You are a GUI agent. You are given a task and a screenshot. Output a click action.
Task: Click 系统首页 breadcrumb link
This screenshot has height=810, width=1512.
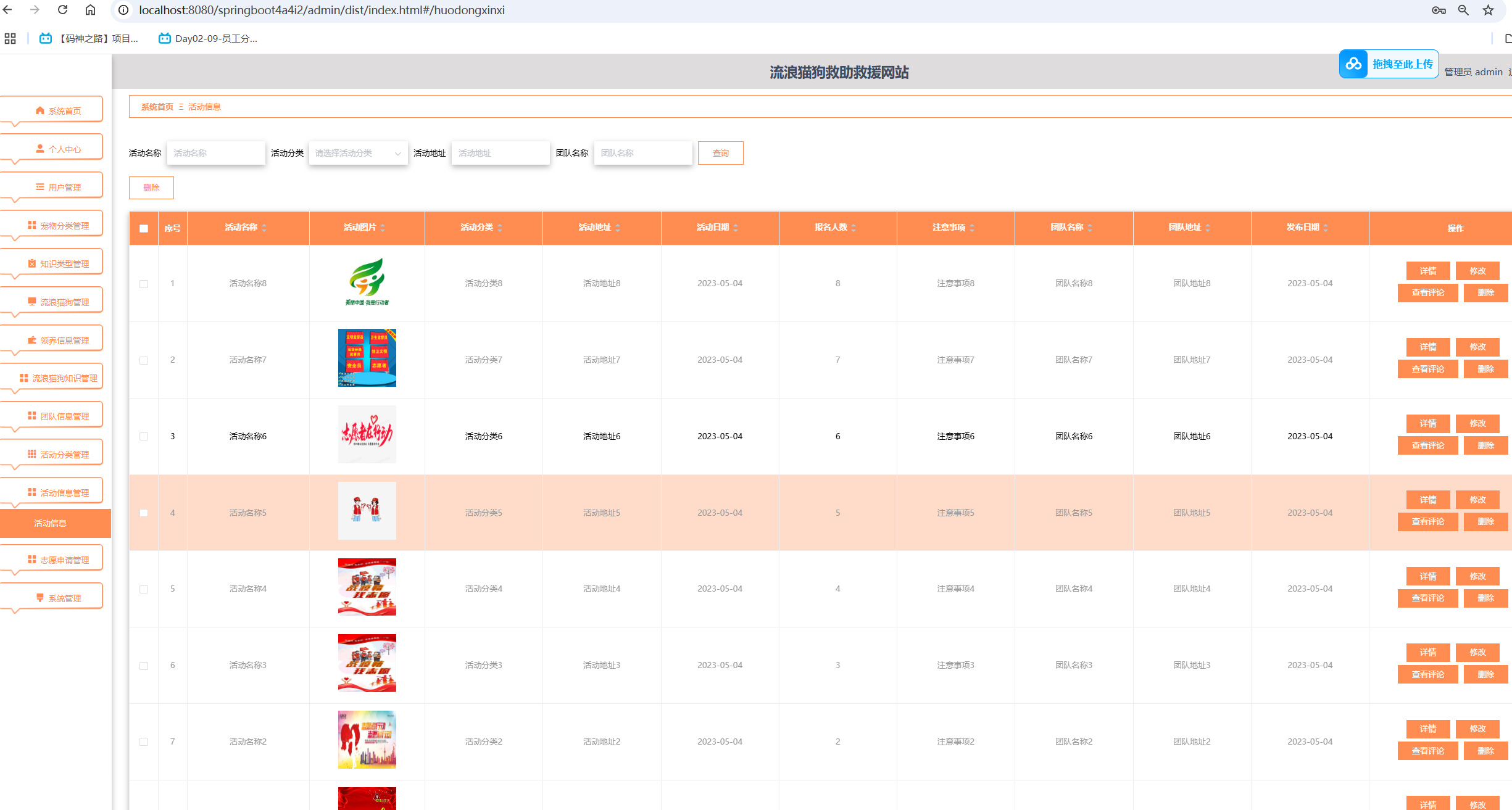point(157,107)
